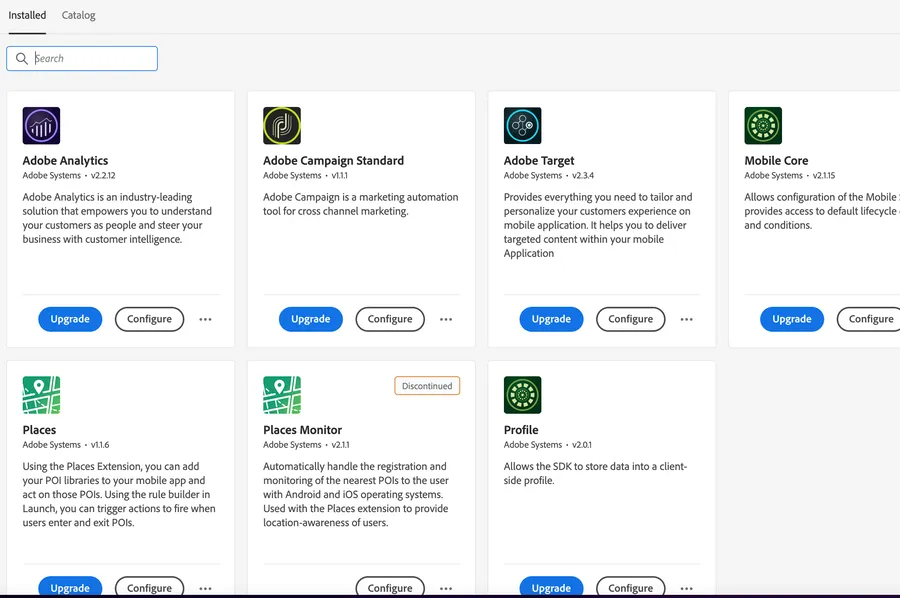The height and width of the screenshot is (598, 900).
Task: Upgrade the Profile extension
Action: (551, 587)
